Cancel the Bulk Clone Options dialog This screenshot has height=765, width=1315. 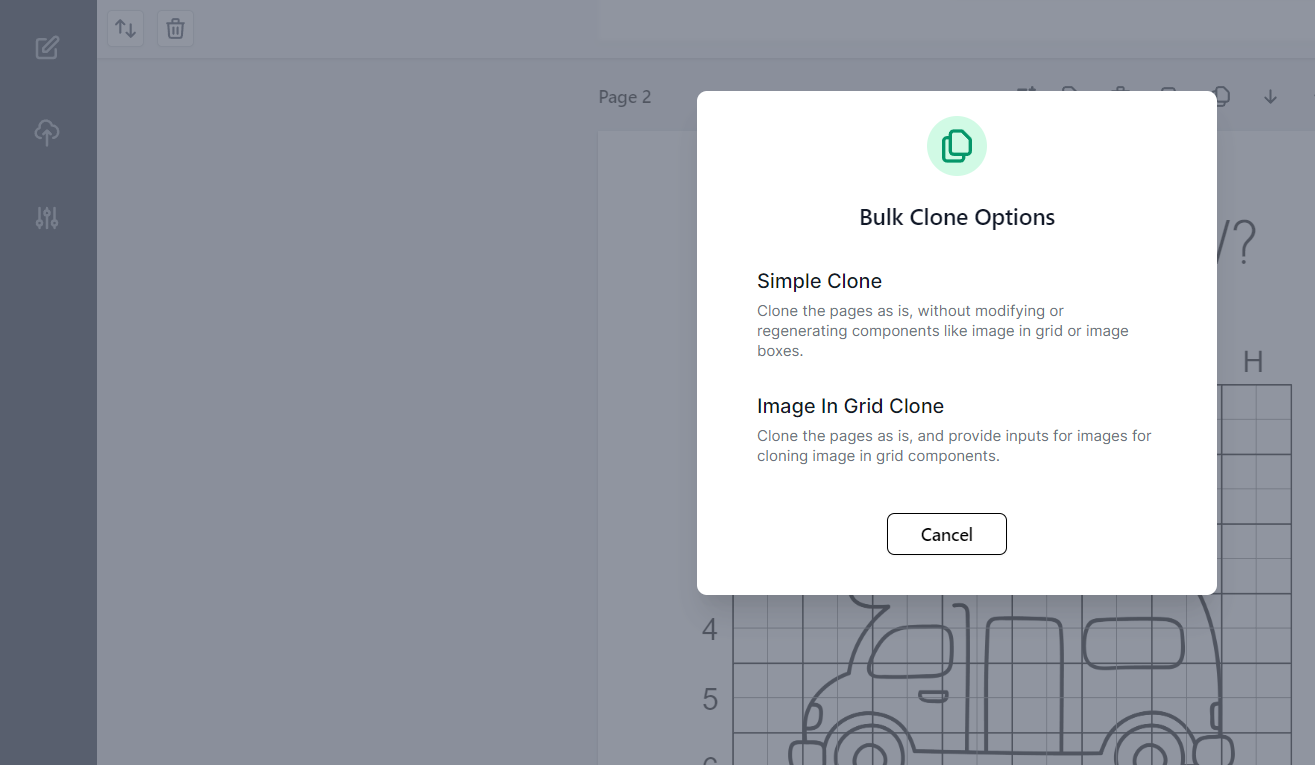(x=946, y=534)
